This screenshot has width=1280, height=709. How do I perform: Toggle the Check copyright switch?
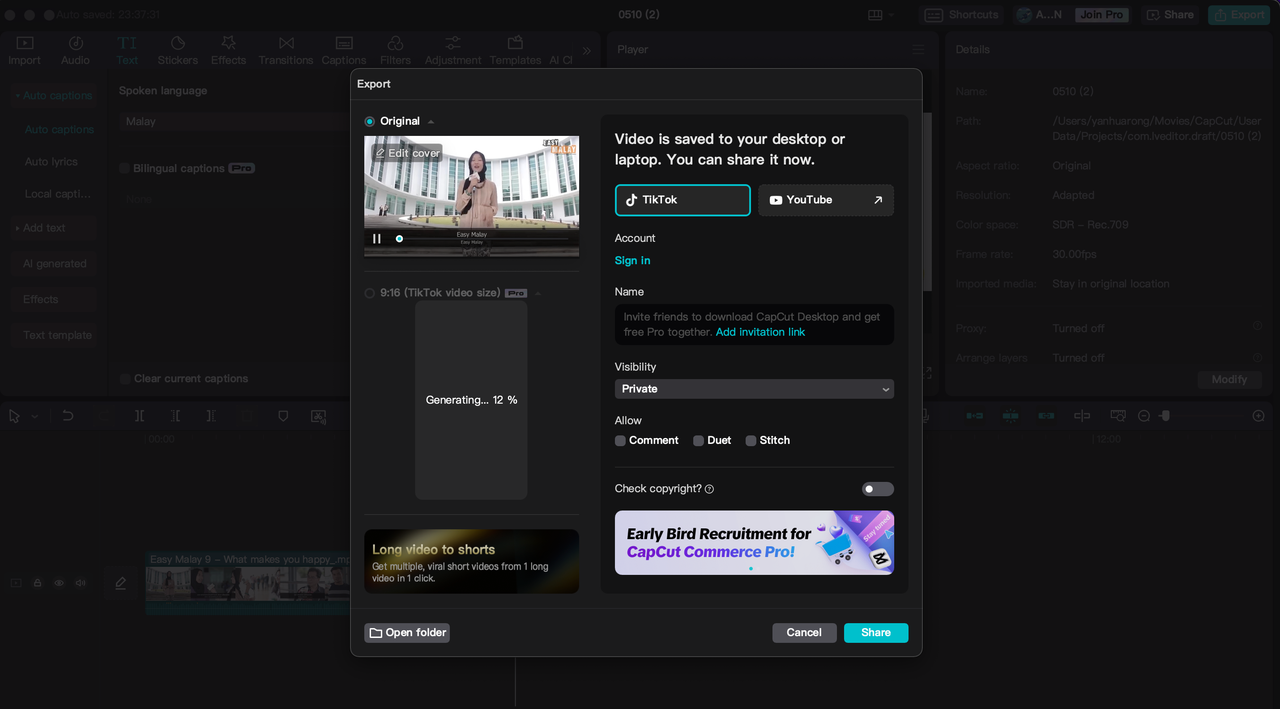(877, 489)
